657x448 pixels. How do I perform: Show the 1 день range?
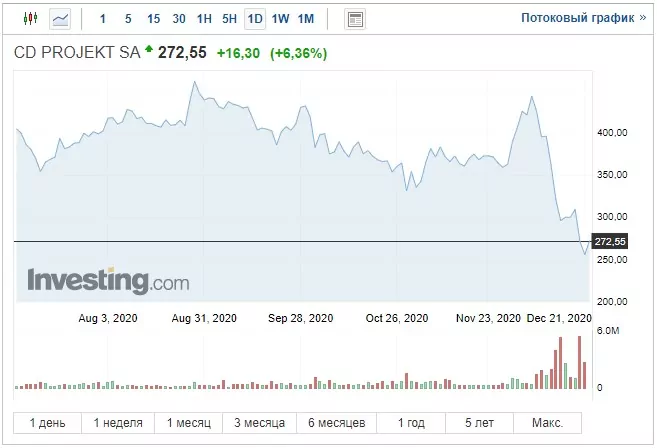pyautogui.click(x=47, y=423)
